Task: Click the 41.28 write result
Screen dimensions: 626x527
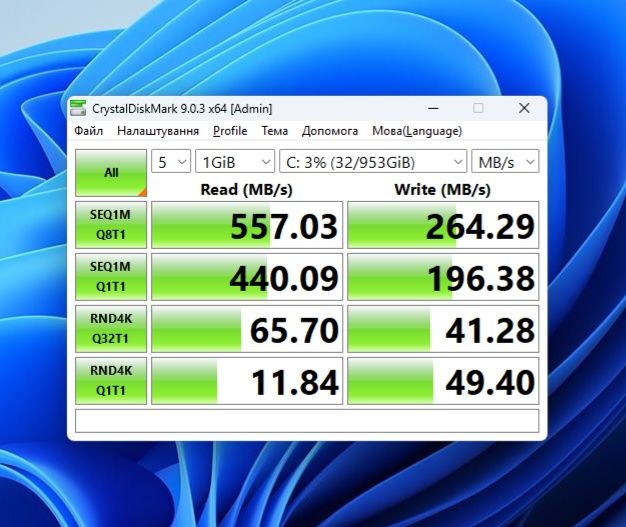Action: [443, 329]
